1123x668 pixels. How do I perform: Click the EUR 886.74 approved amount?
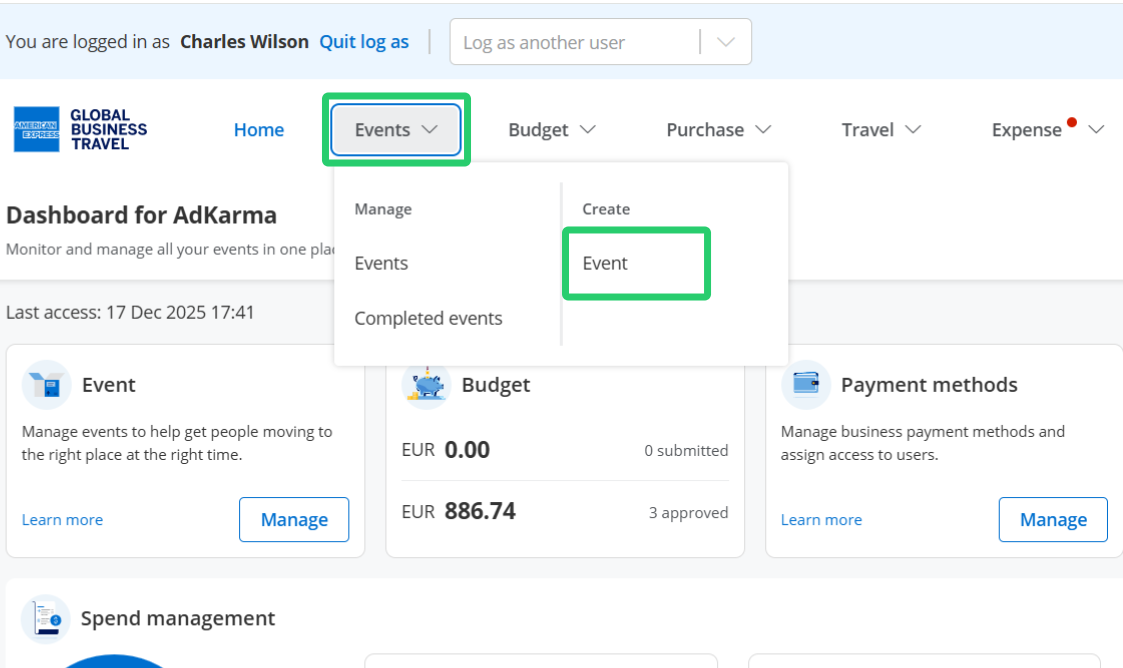point(458,511)
